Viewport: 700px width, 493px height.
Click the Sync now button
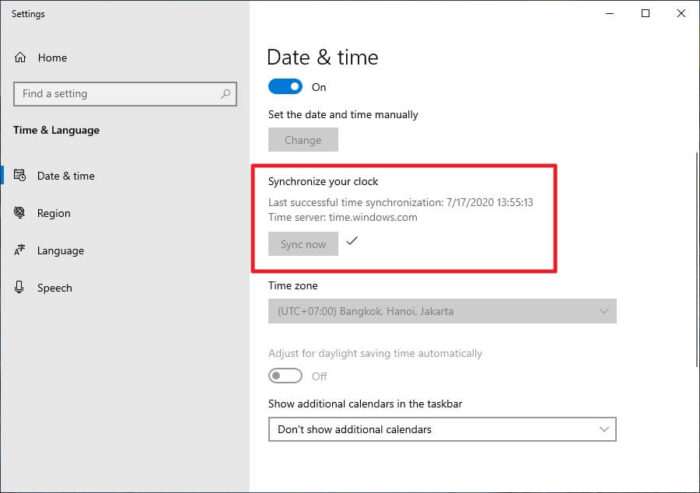[303, 244]
